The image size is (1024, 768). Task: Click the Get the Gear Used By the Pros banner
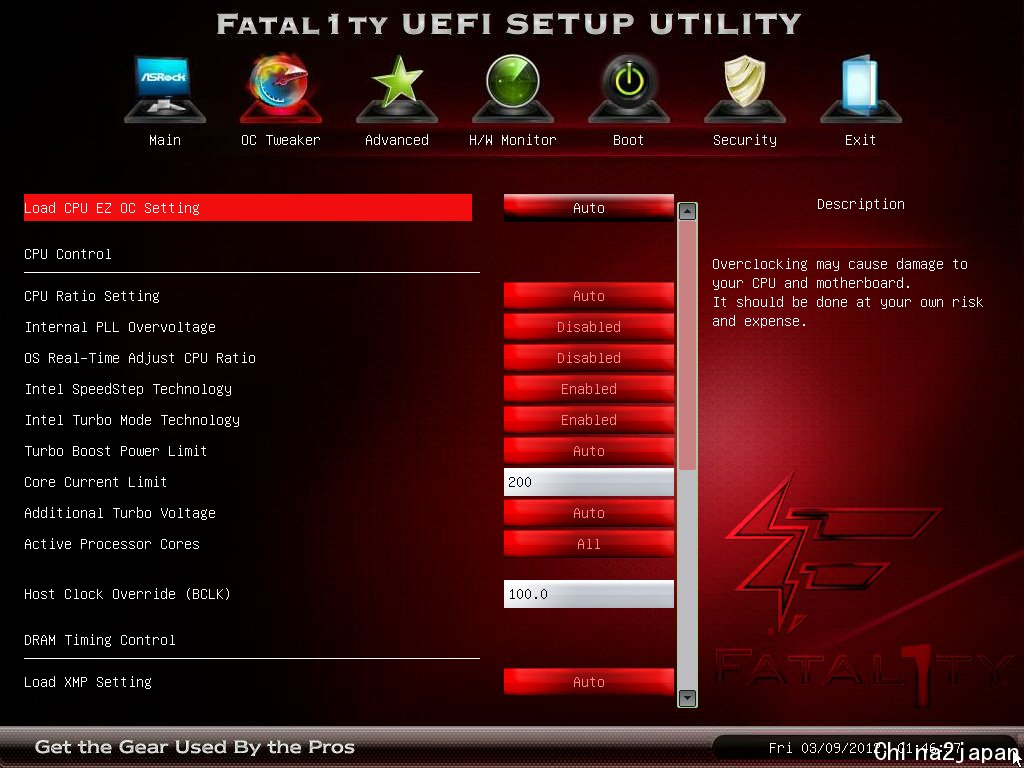click(195, 747)
